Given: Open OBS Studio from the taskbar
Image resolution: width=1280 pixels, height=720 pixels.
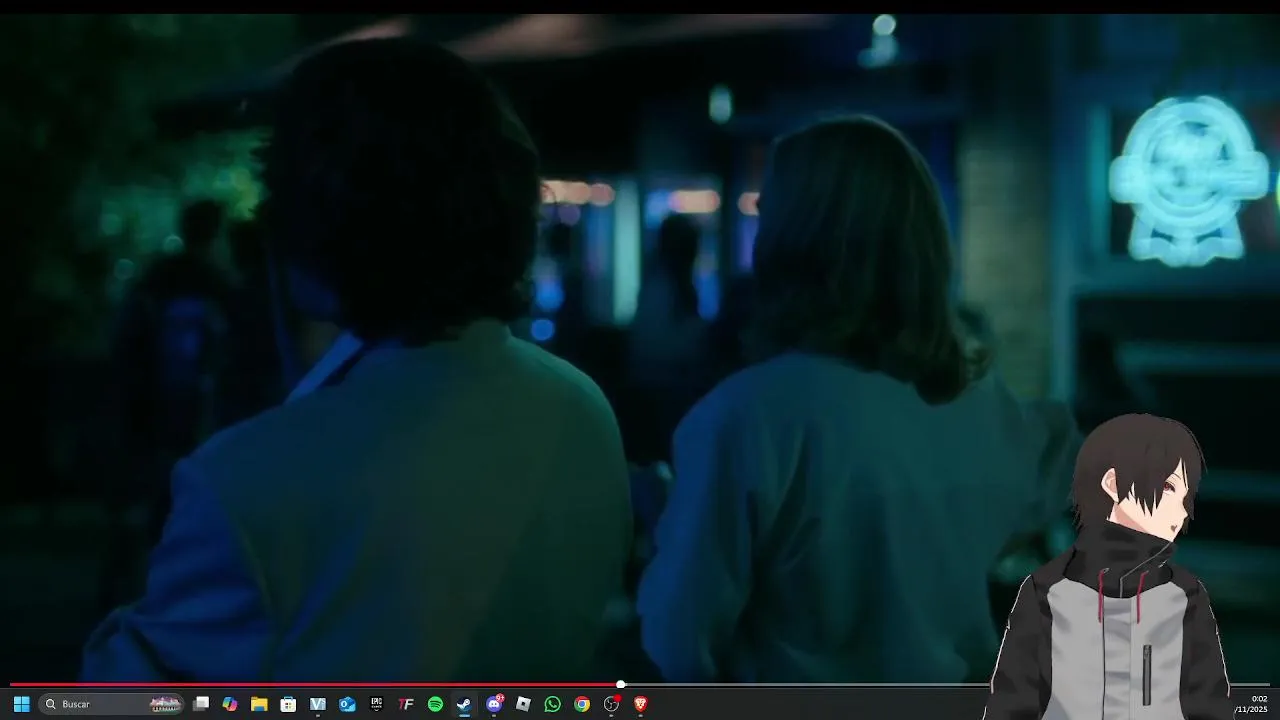Looking at the screenshot, I should tap(611, 704).
